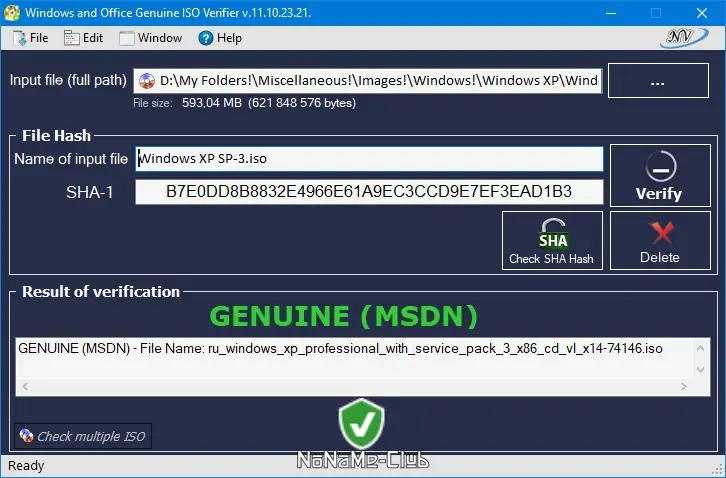
Task: Click the result text line with ISO filename
Action: [340, 348]
